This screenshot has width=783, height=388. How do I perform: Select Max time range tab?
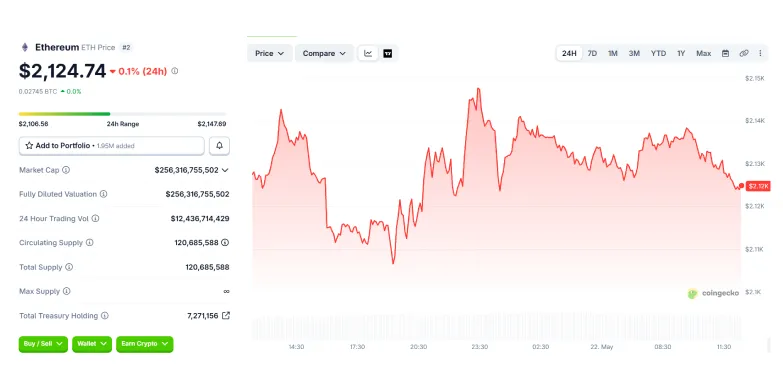coord(704,53)
